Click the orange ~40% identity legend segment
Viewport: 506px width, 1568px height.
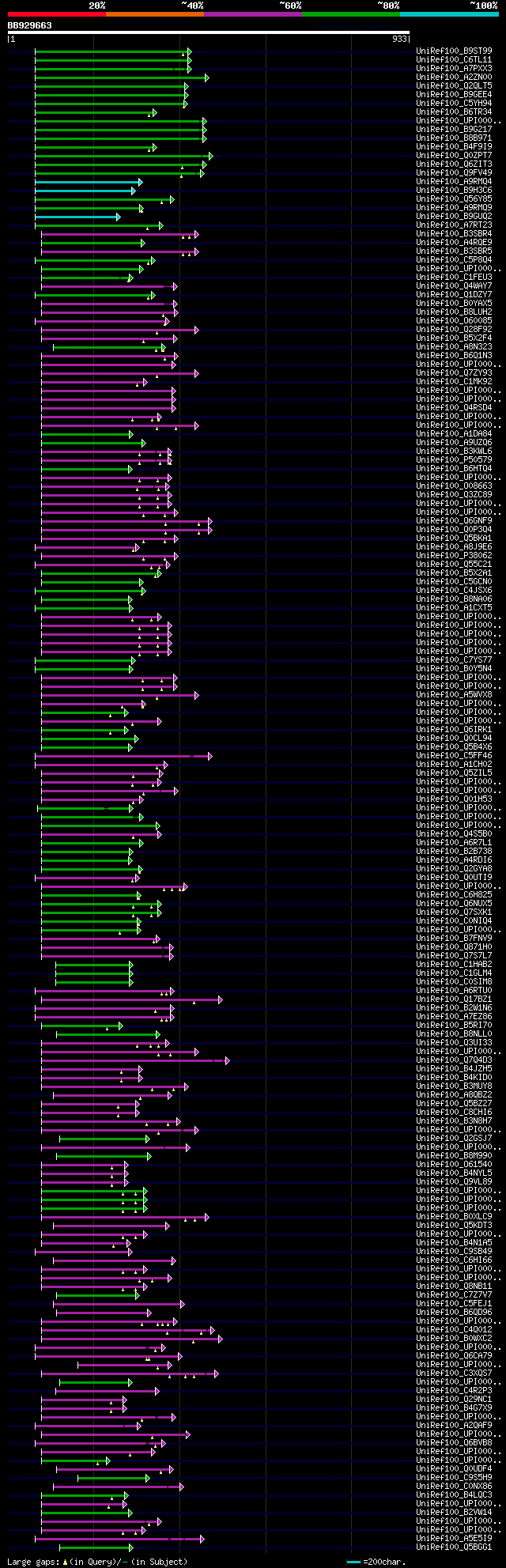click(154, 13)
